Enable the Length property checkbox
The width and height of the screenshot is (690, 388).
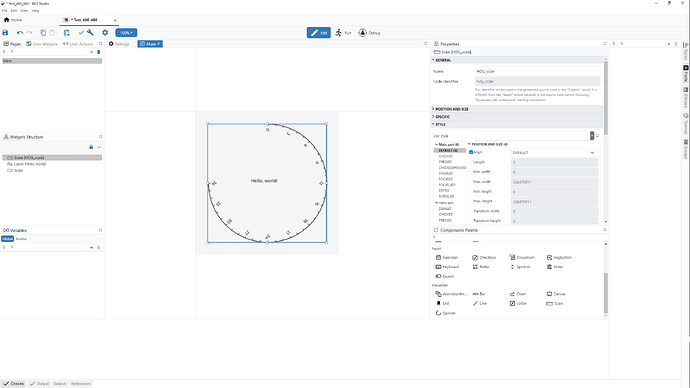(x=471, y=162)
